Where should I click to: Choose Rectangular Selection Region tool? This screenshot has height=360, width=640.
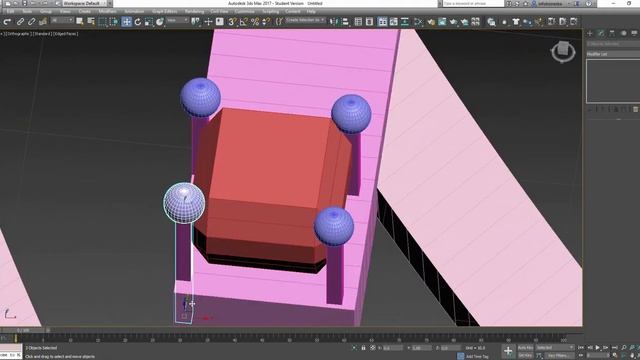tap(102, 22)
